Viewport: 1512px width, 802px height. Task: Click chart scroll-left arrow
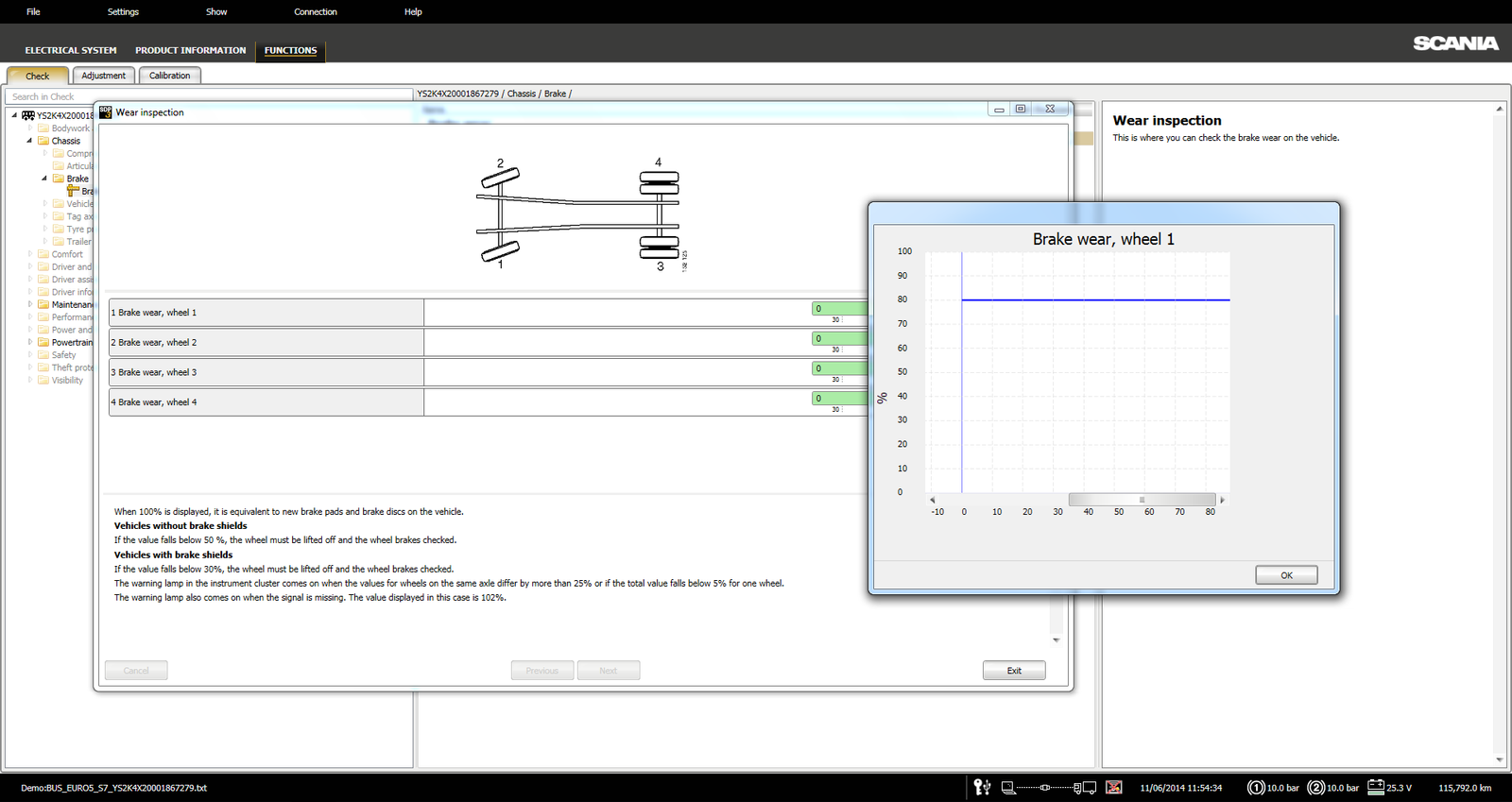[x=933, y=500]
